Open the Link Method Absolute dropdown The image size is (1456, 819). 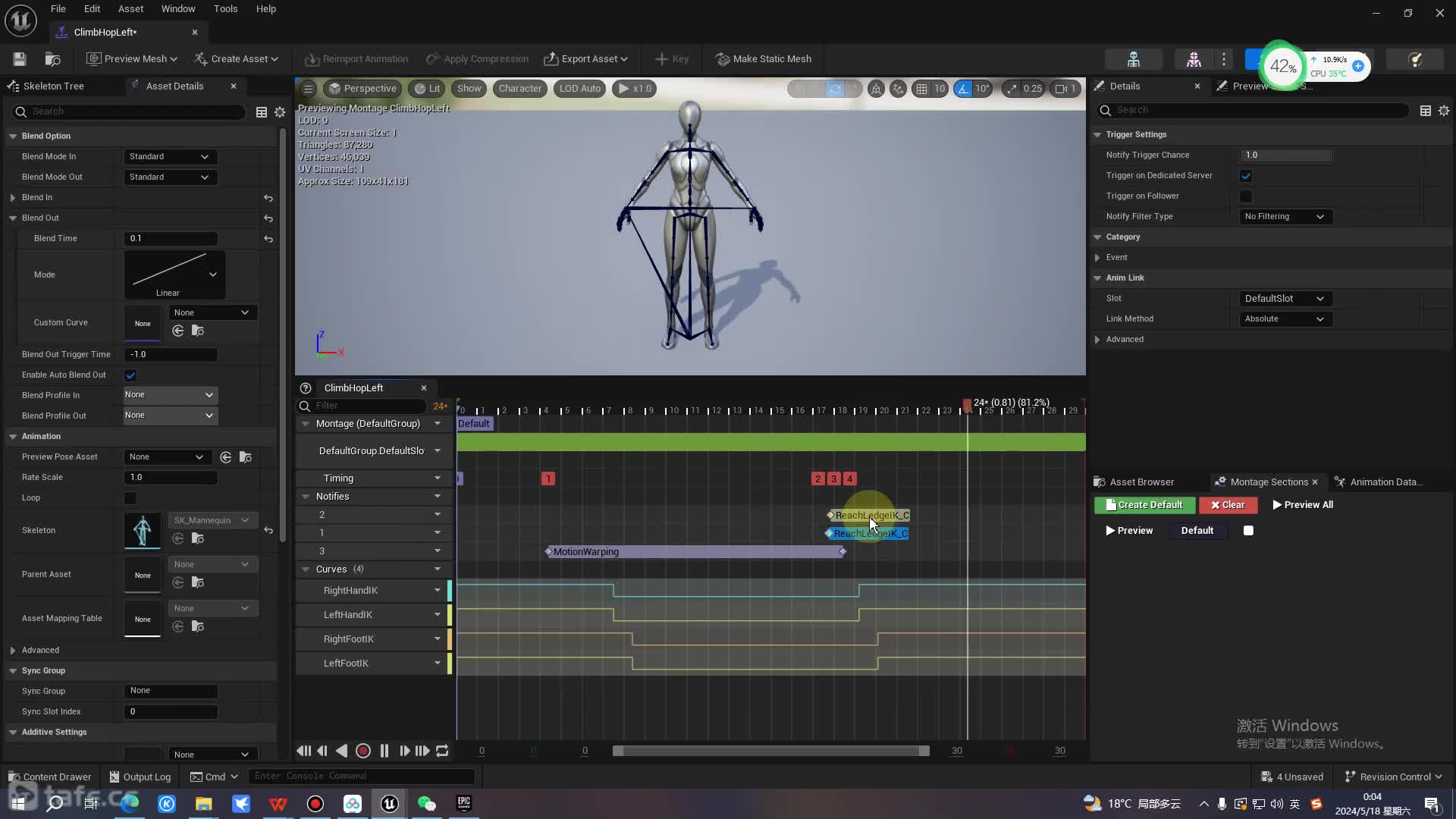(x=1285, y=319)
